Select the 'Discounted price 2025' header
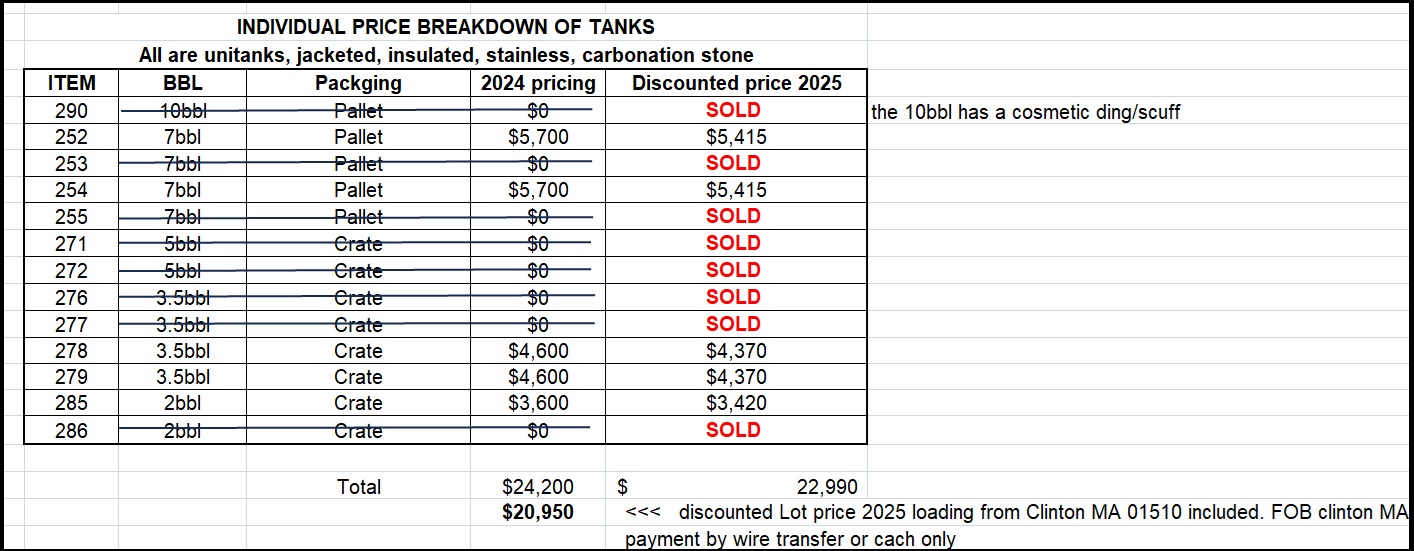 pyautogui.click(x=736, y=83)
